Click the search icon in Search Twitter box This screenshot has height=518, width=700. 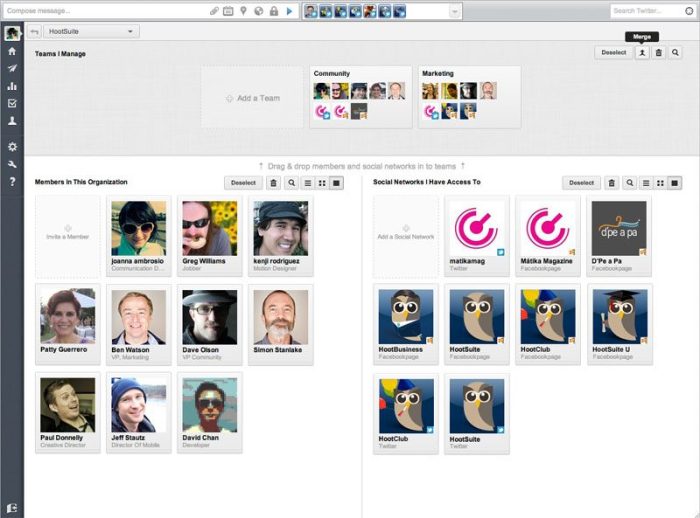pos(689,11)
